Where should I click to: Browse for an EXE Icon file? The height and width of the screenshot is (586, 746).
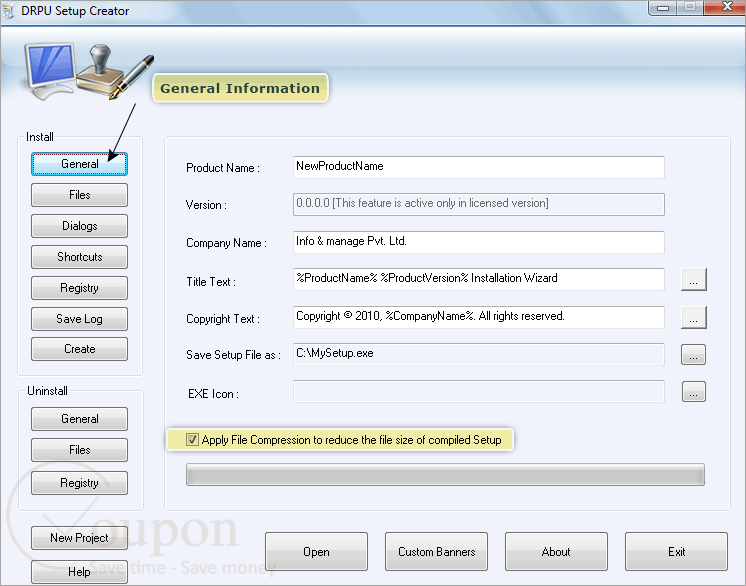[694, 391]
